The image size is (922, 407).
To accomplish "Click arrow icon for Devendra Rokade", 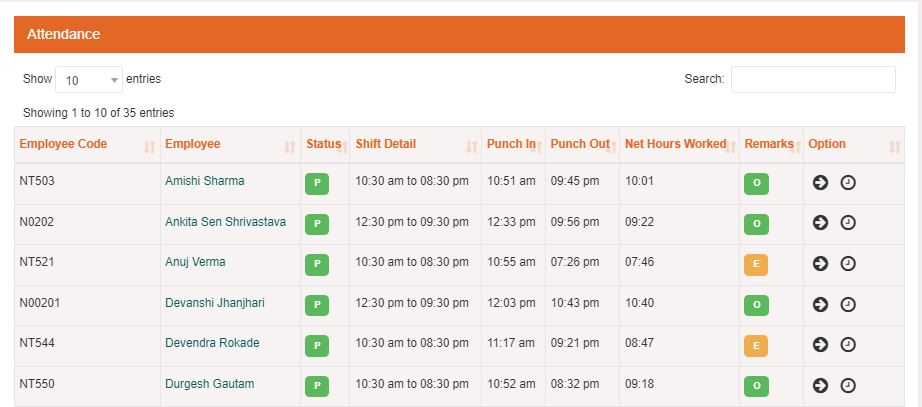I will click(820, 344).
